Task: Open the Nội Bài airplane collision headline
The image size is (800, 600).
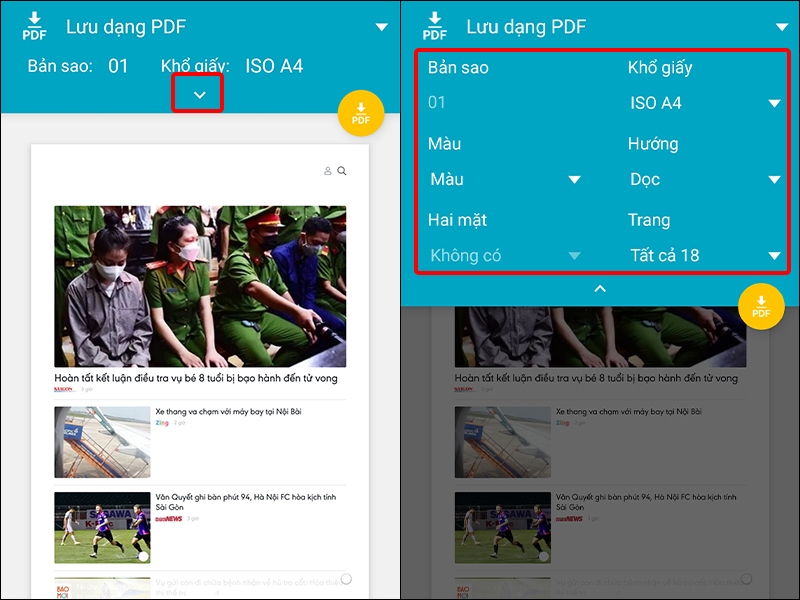Action: [230, 410]
